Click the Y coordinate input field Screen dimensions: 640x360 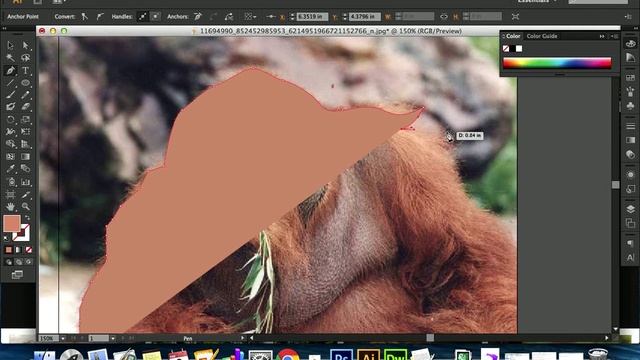click(x=364, y=17)
